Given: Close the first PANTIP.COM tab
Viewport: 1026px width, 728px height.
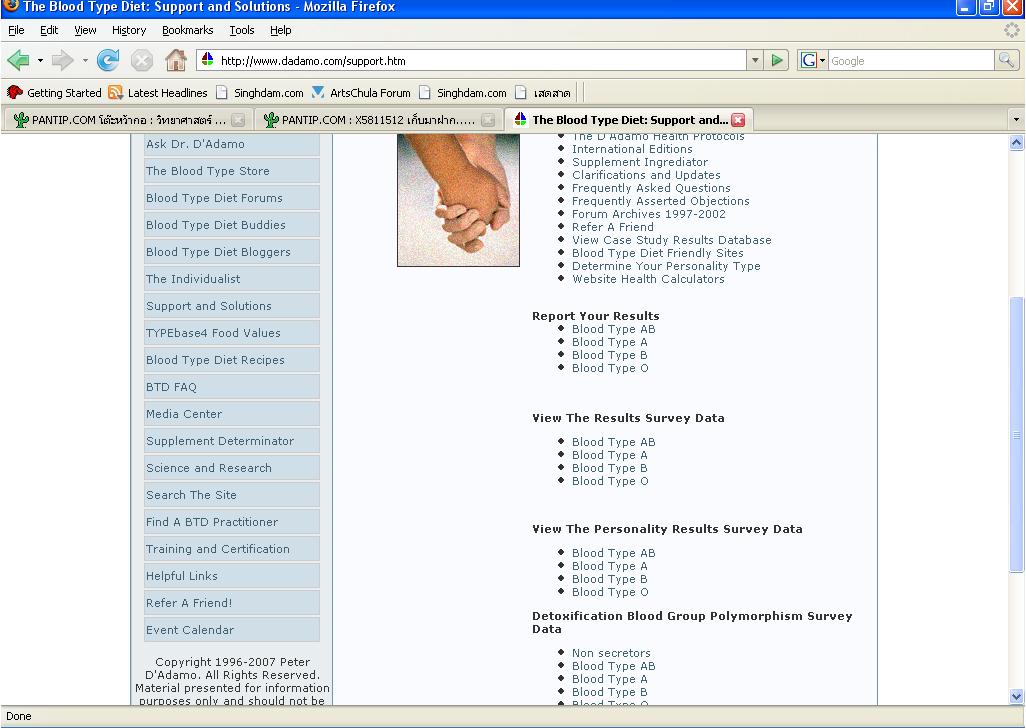Looking at the screenshot, I should pyautogui.click(x=238, y=120).
